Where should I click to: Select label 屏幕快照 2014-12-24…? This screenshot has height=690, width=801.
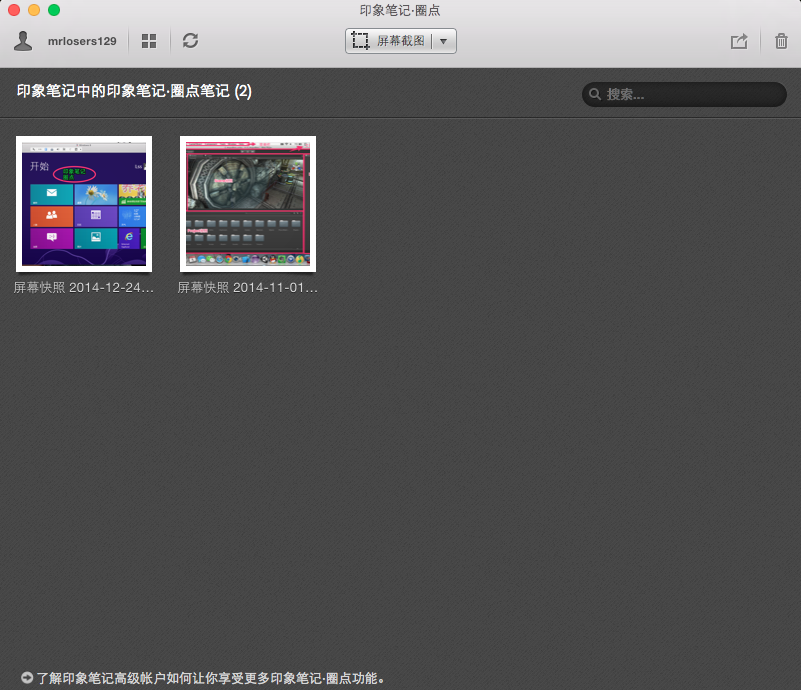pyautogui.click(x=84, y=288)
